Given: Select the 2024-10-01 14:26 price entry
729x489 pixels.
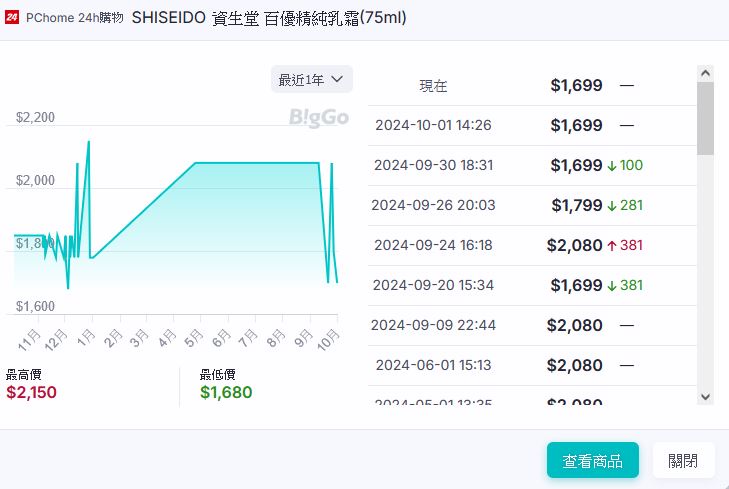Looking at the screenshot, I should pos(530,126).
